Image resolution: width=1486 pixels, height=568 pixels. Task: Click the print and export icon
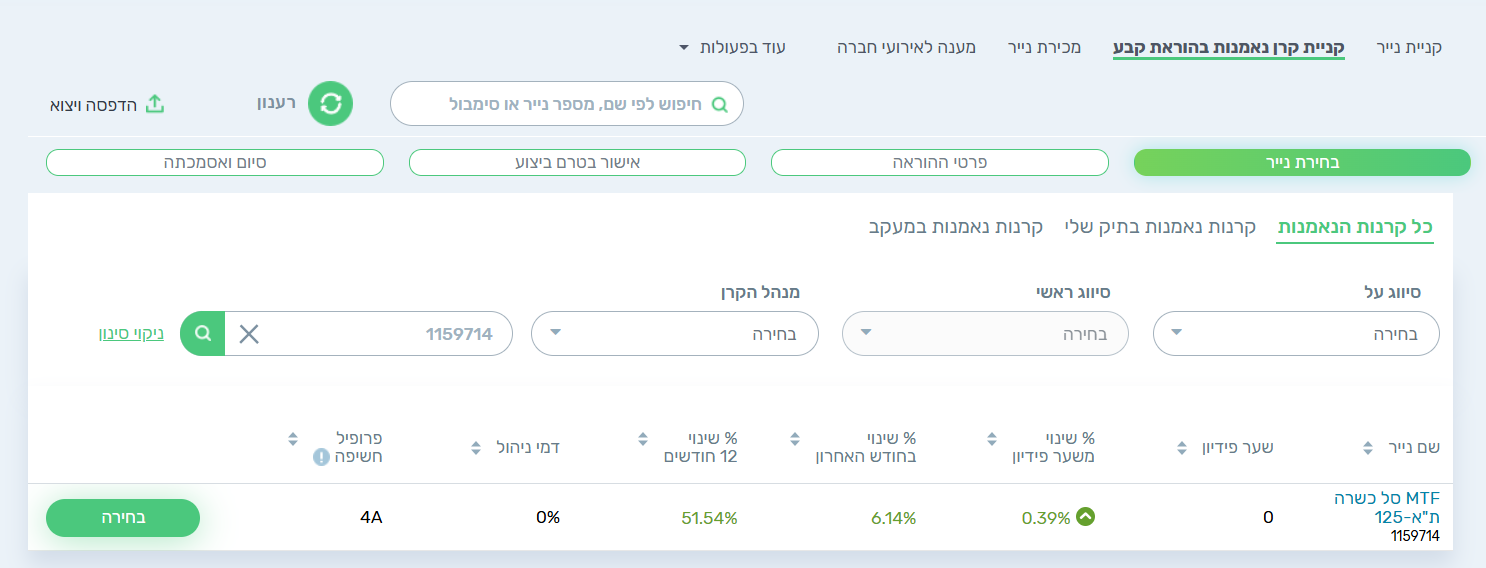[x=154, y=104]
